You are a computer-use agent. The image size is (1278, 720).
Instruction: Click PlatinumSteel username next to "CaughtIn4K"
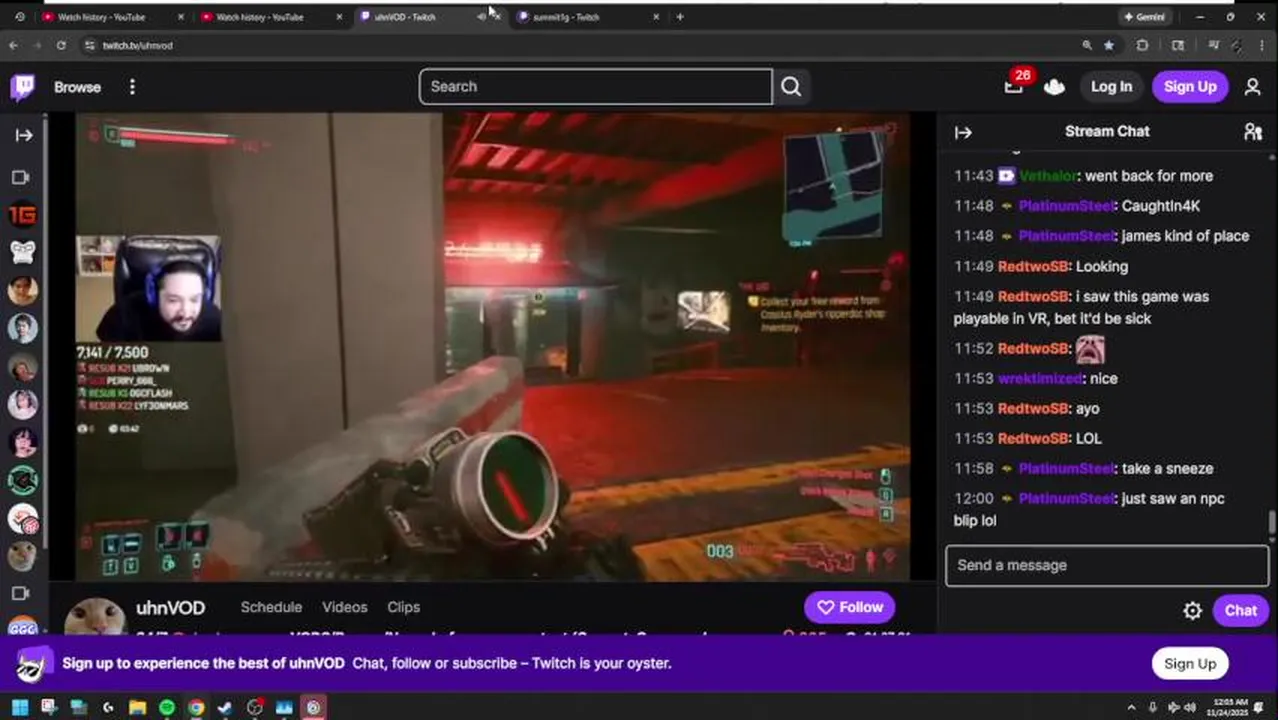(x=1066, y=206)
